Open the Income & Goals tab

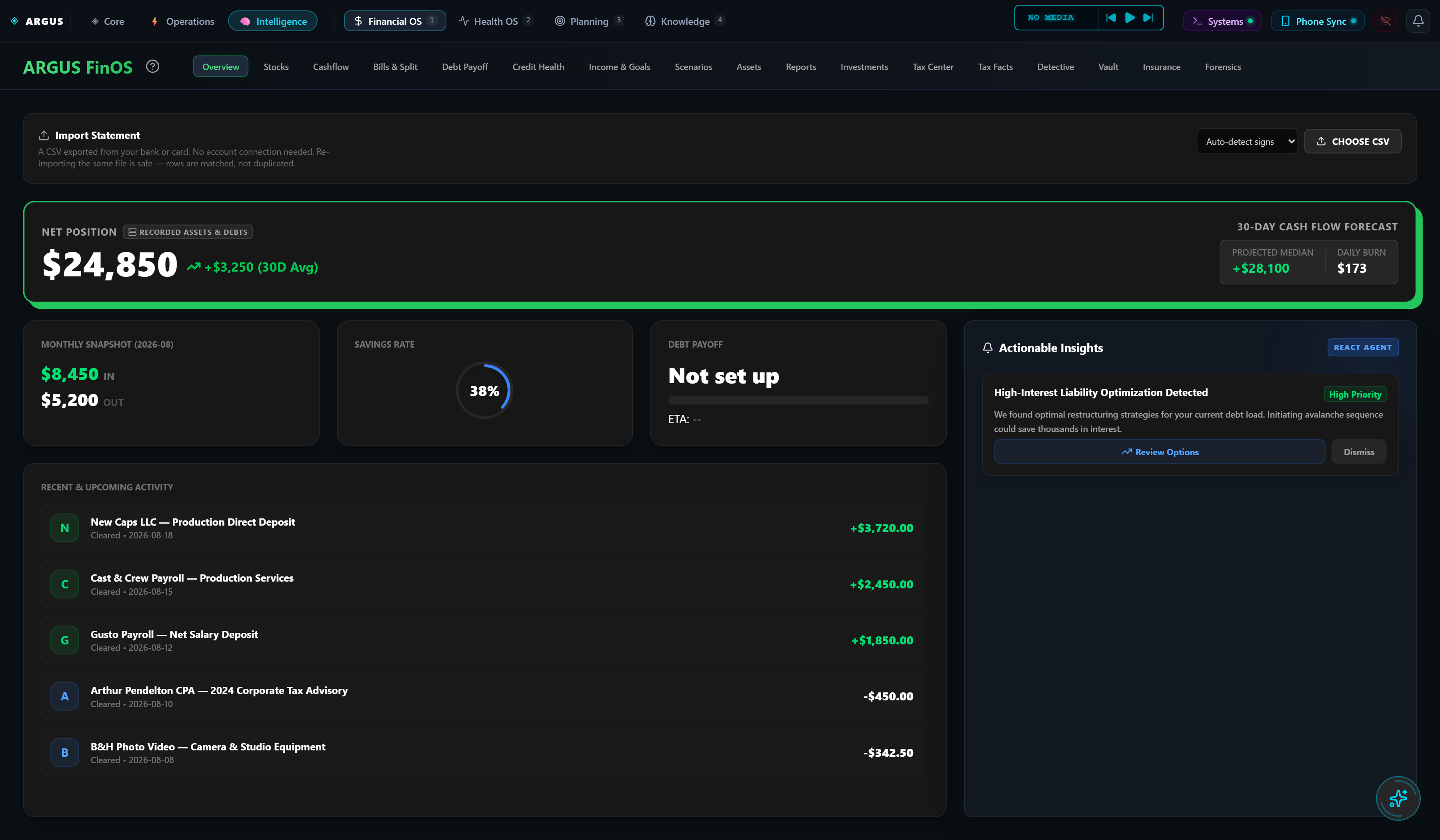620,67
